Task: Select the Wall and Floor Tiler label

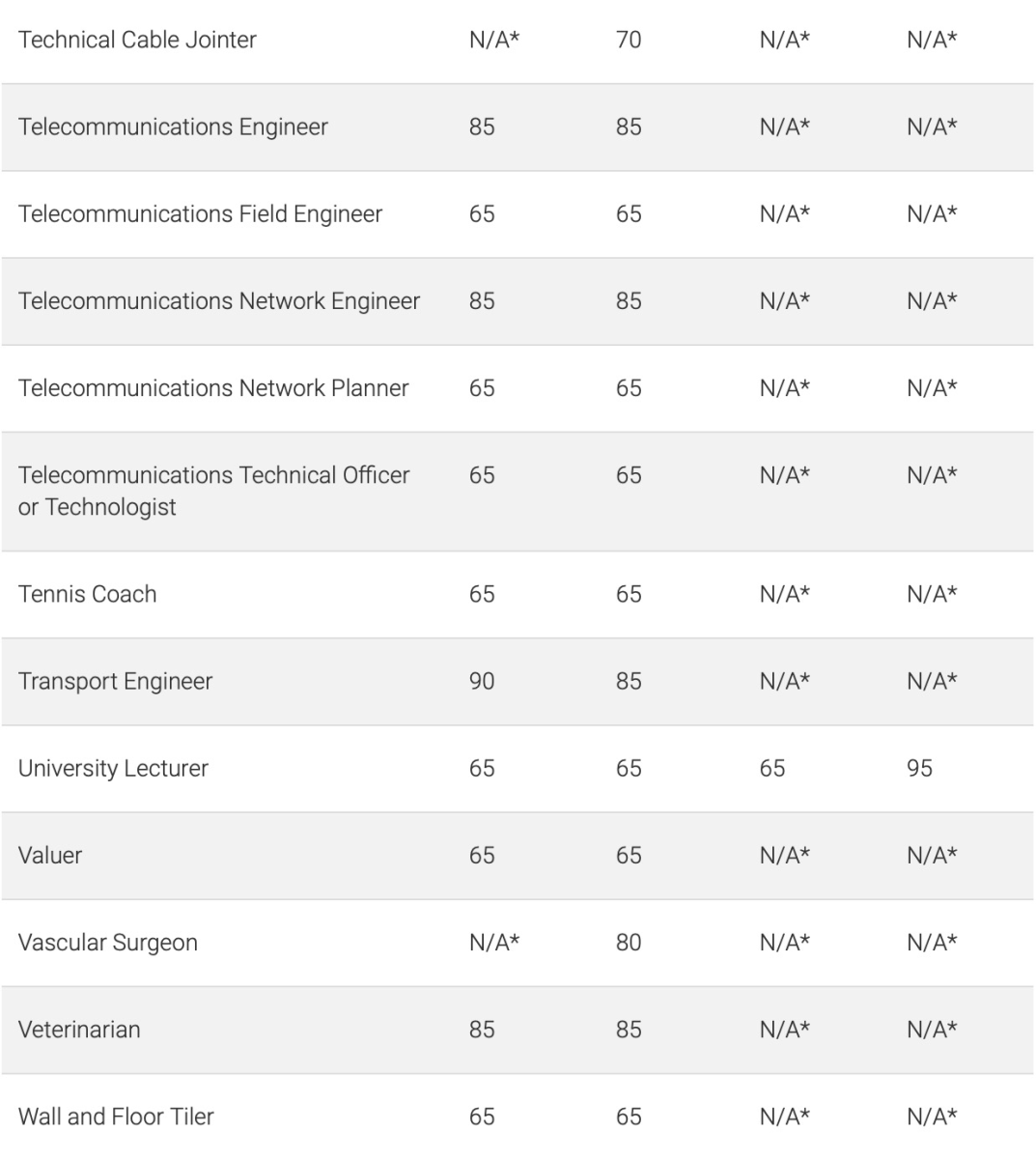Action: pyautogui.click(x=116, y=1117)
